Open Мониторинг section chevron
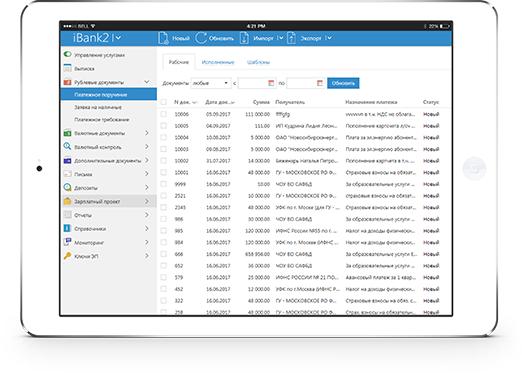Image resolution: width=522 pixels, height=373 pixels. [x=147, y=242]
